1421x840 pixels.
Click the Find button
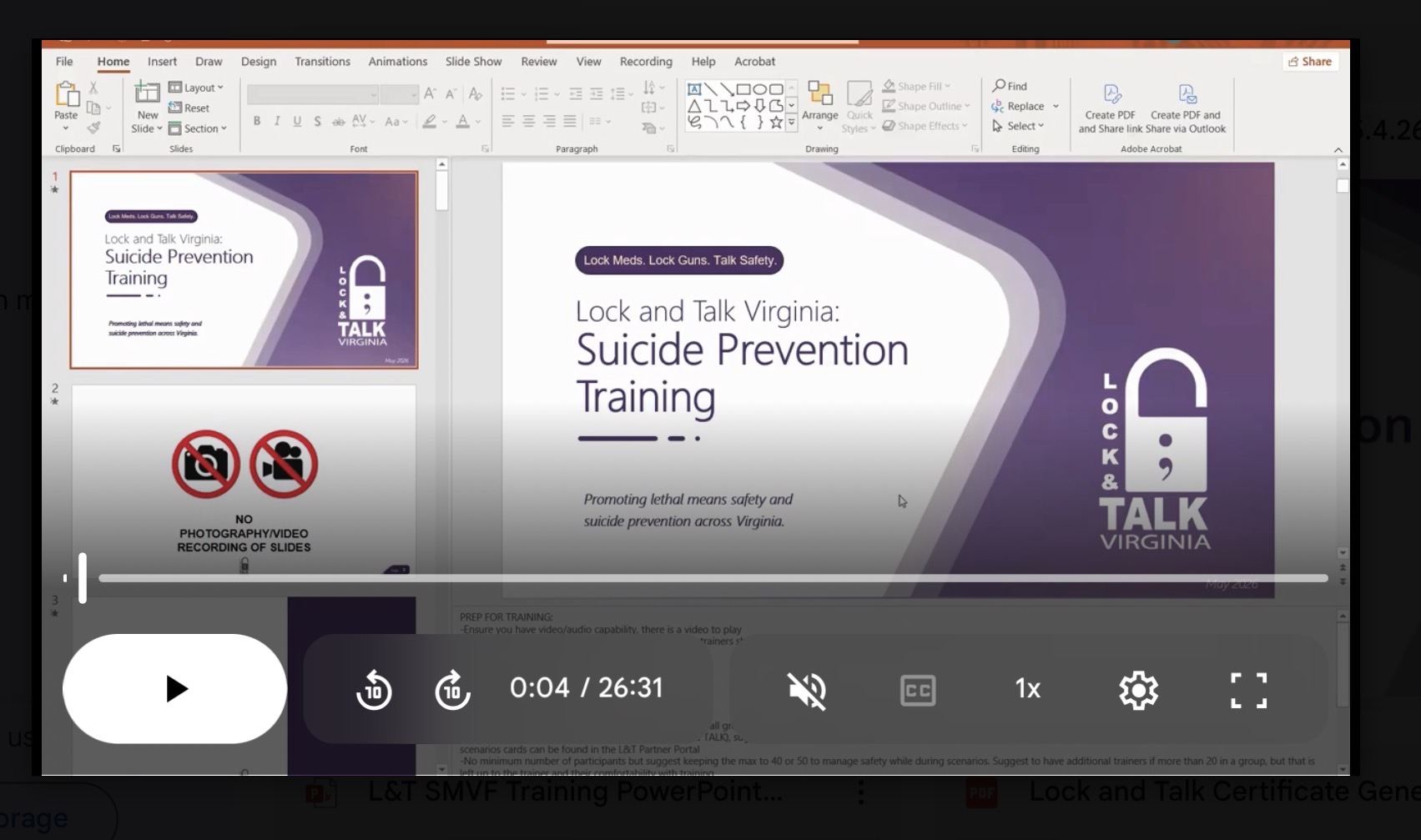(1010, 86)
